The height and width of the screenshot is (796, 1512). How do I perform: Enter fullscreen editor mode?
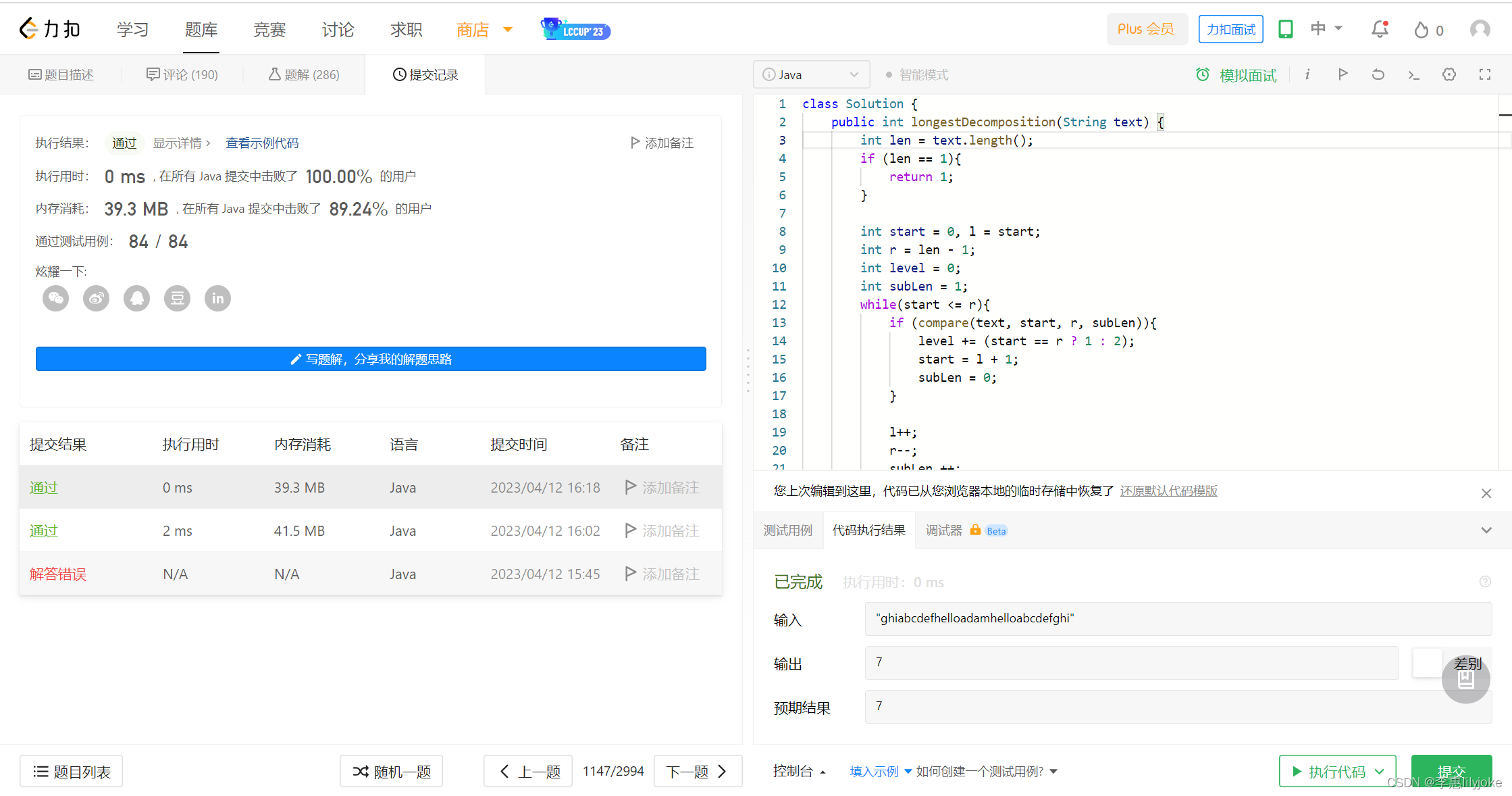1484,74
